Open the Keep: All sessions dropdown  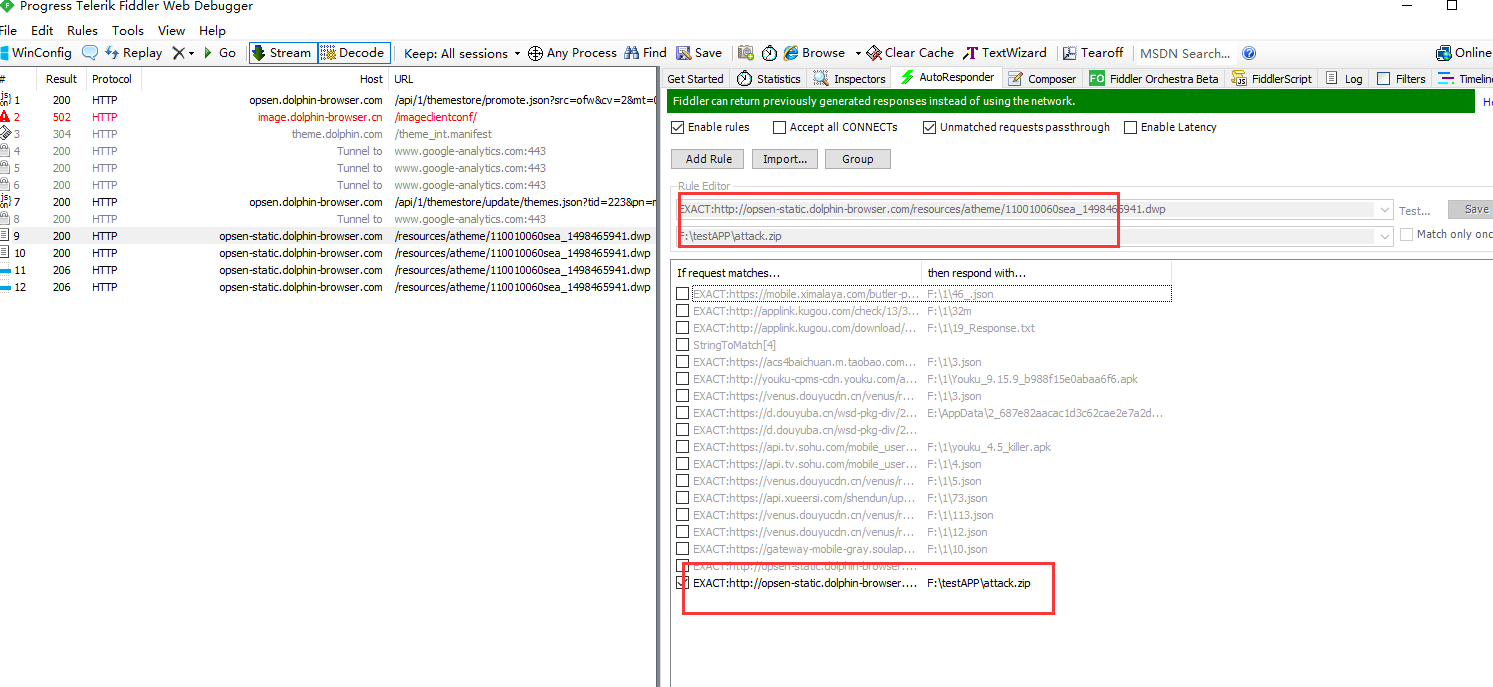pos(462,53)
